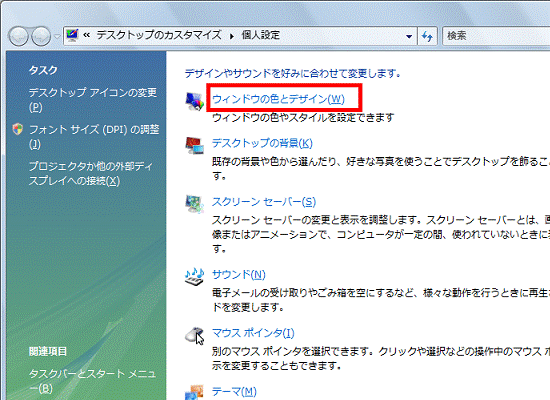Open タスクバーとスタート メニュー(B) link
The height and width of the screenshot is (400, 550).
(x=92, y=381)
